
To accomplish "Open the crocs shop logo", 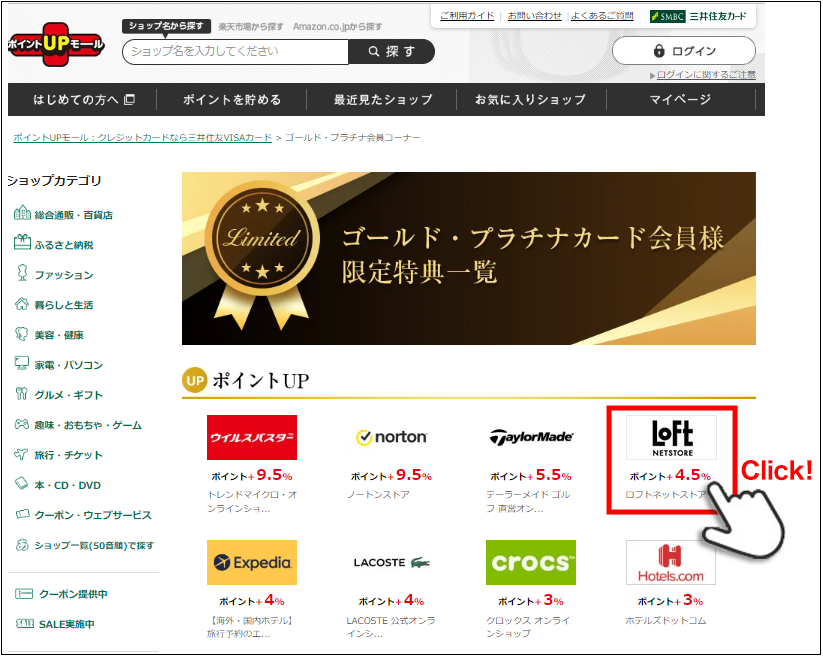I will point(531,563).
